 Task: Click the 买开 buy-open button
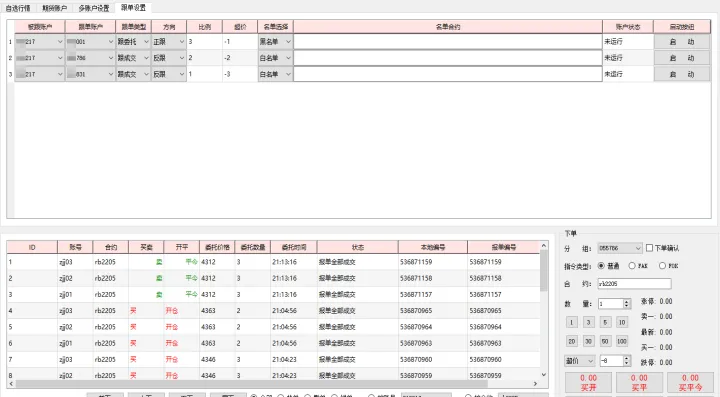tap(588, 382)
